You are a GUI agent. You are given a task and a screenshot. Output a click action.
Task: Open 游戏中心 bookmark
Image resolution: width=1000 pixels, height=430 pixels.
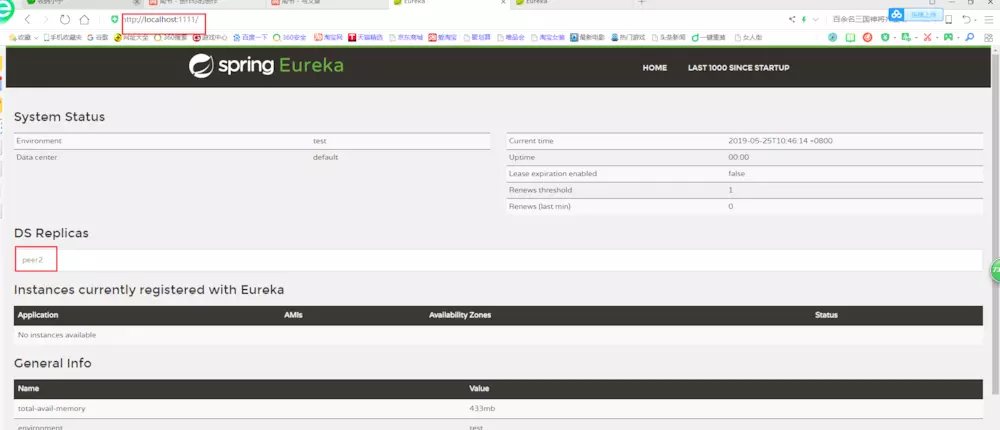click(x=210, y=38)
